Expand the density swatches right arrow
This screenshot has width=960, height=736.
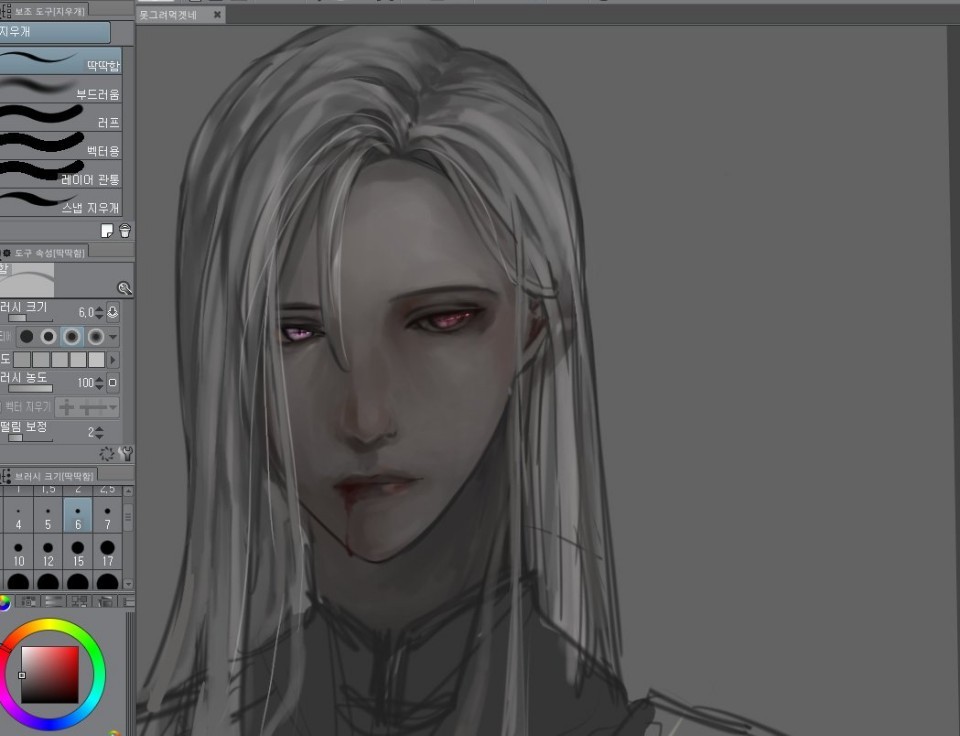(113, 359)
